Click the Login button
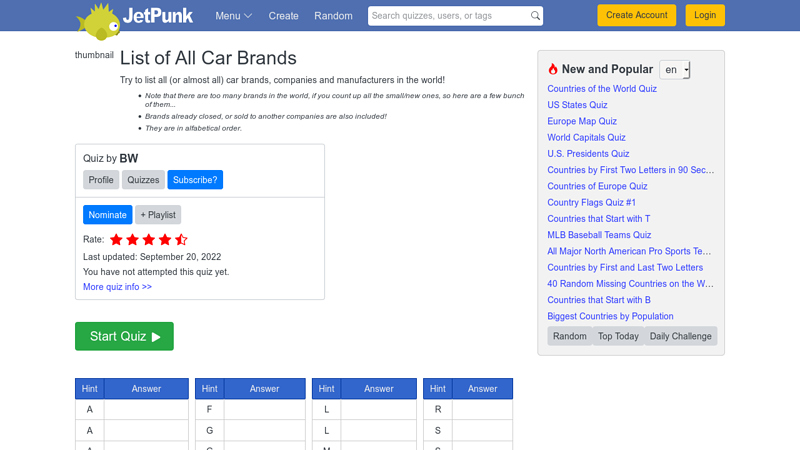This screenshot has width=800, height=450. click(705, 15)
